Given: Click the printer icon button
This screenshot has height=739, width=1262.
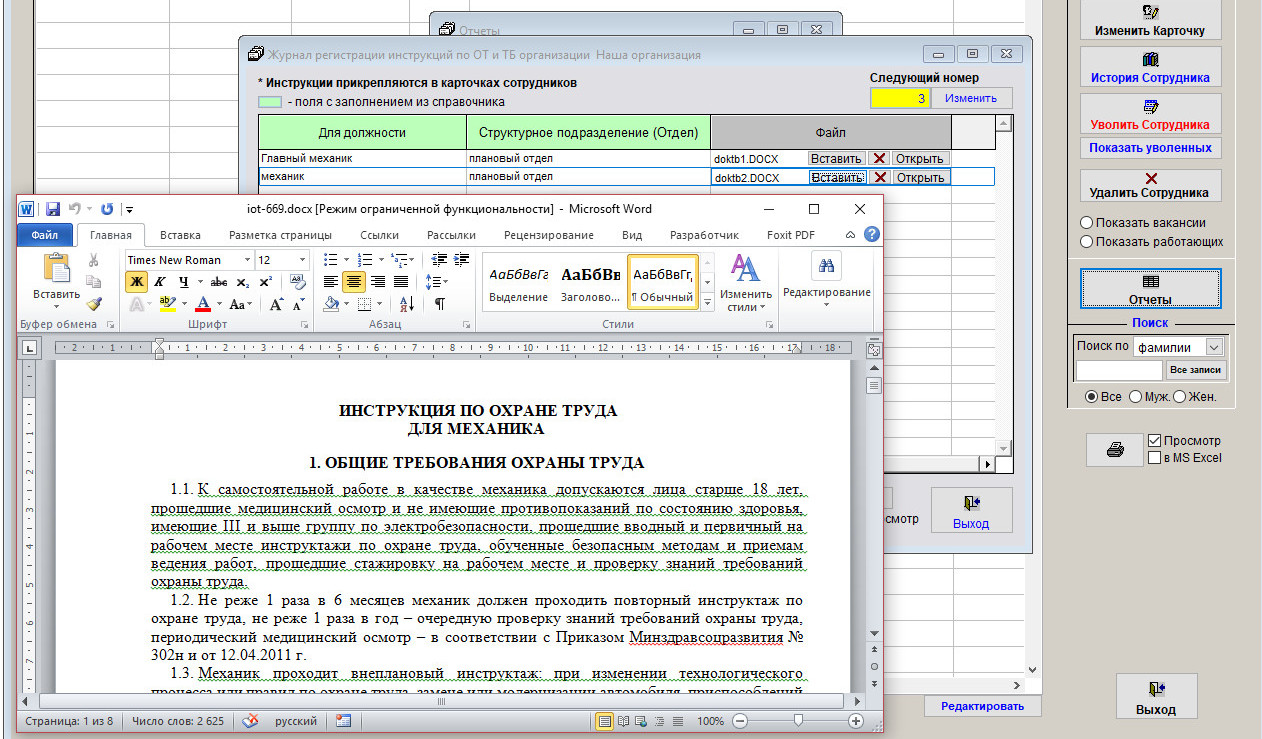Looking at the screenshot, I should coord(1115,450).
